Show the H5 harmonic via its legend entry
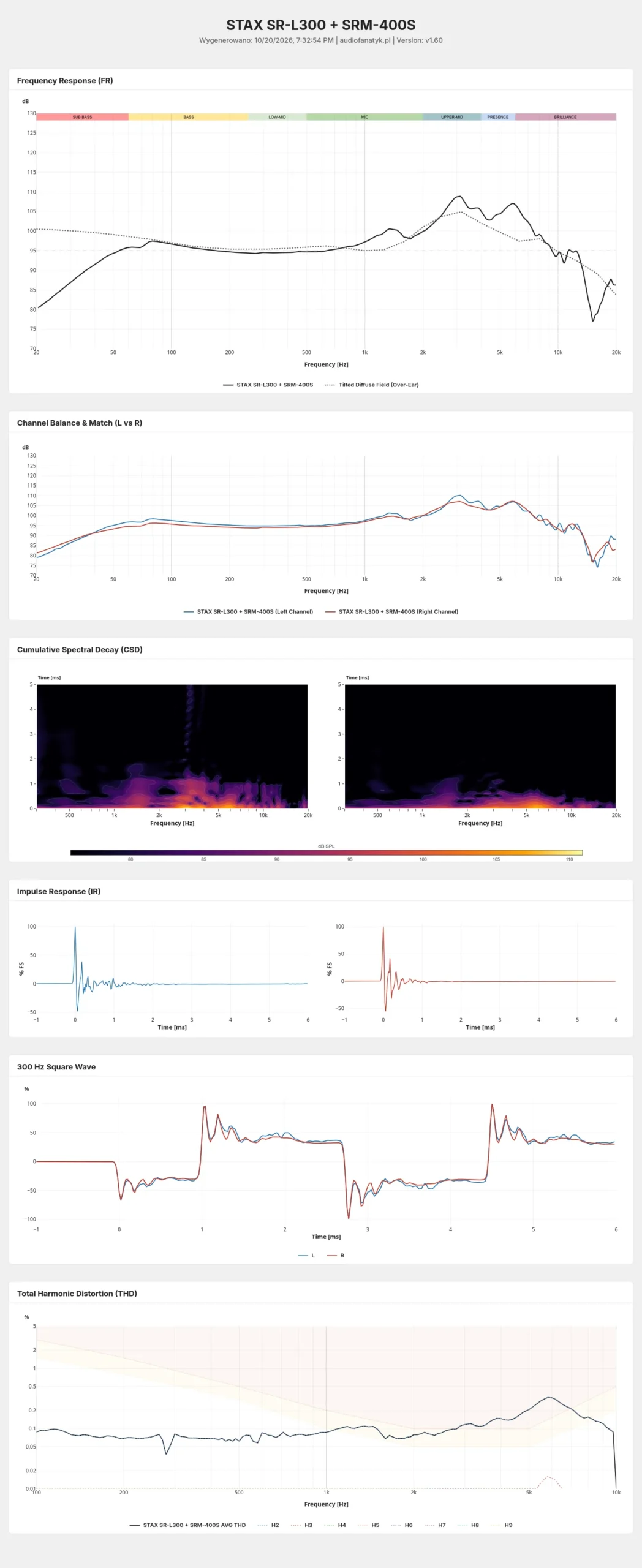This screenshot has width=642, height=1568. point(368,1525)
